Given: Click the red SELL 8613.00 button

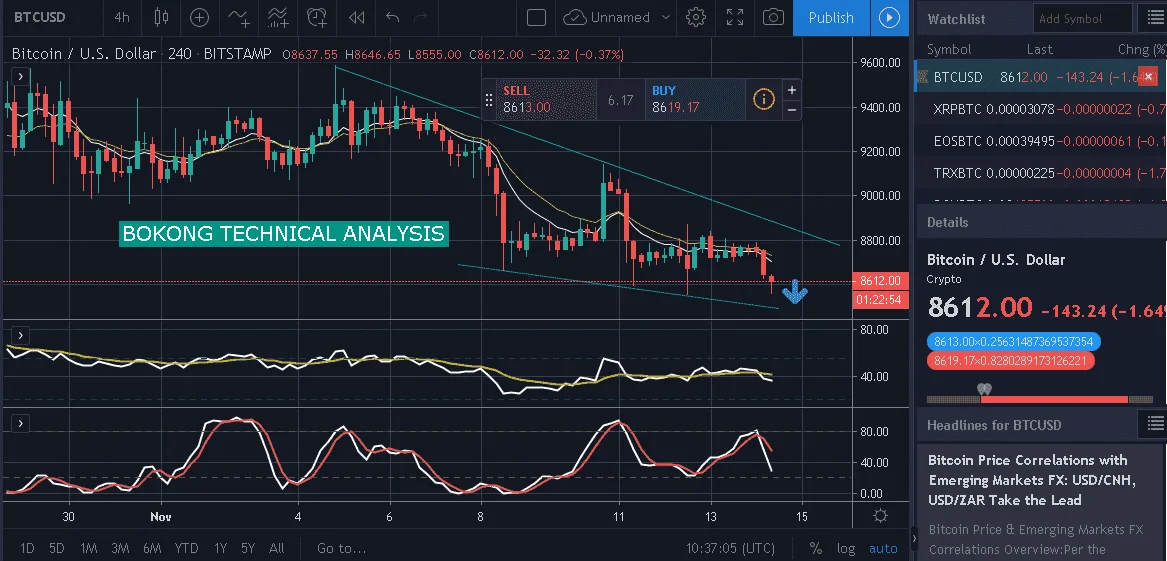Looking at the screenshot, I should [546, 99].
